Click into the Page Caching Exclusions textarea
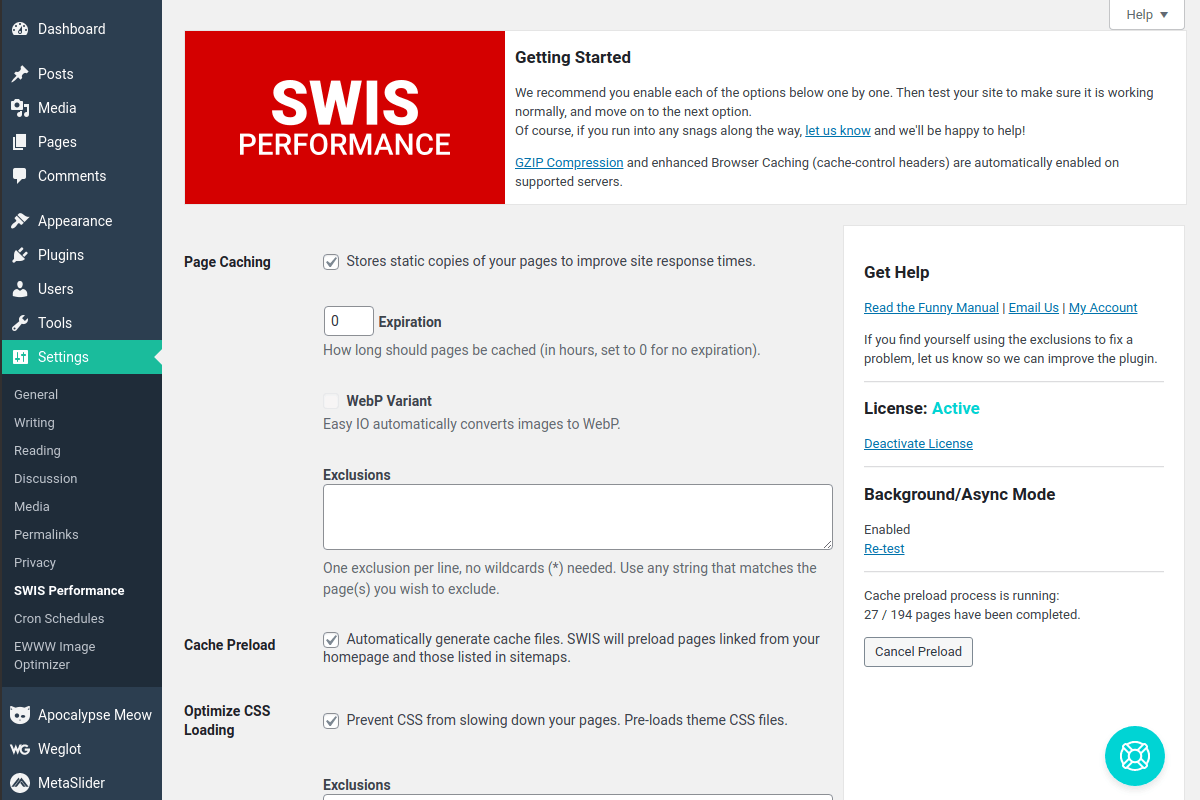 pyautogui.click(x=577, y=517)
